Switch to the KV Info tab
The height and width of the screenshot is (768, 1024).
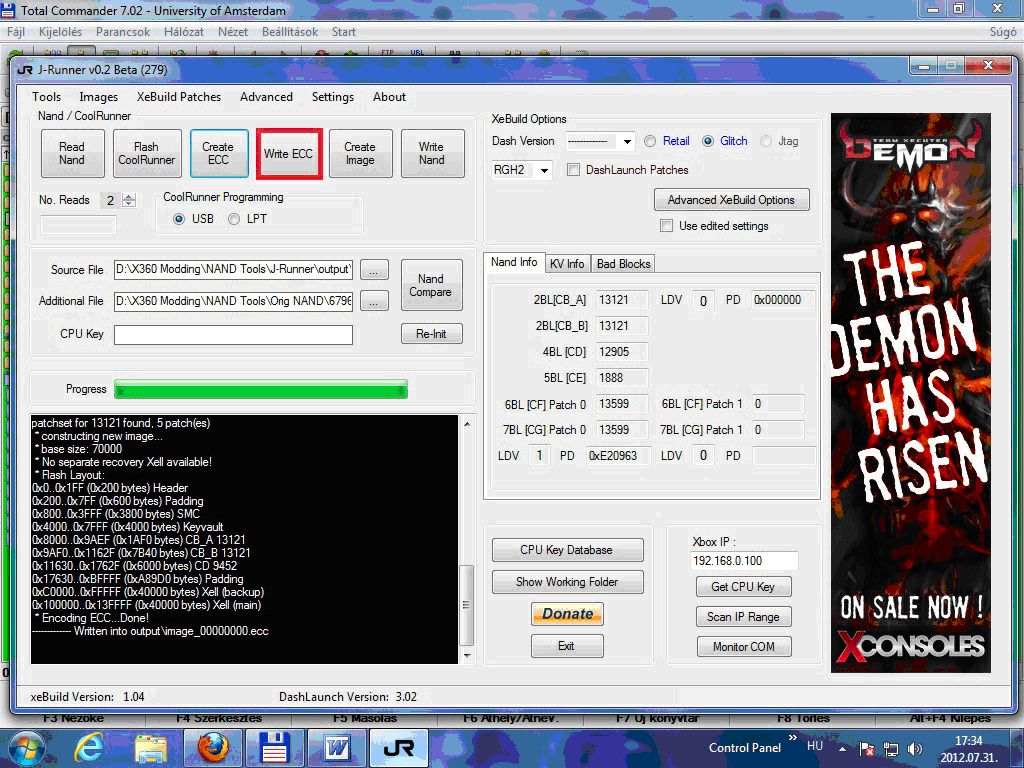(x=567, y=264)
